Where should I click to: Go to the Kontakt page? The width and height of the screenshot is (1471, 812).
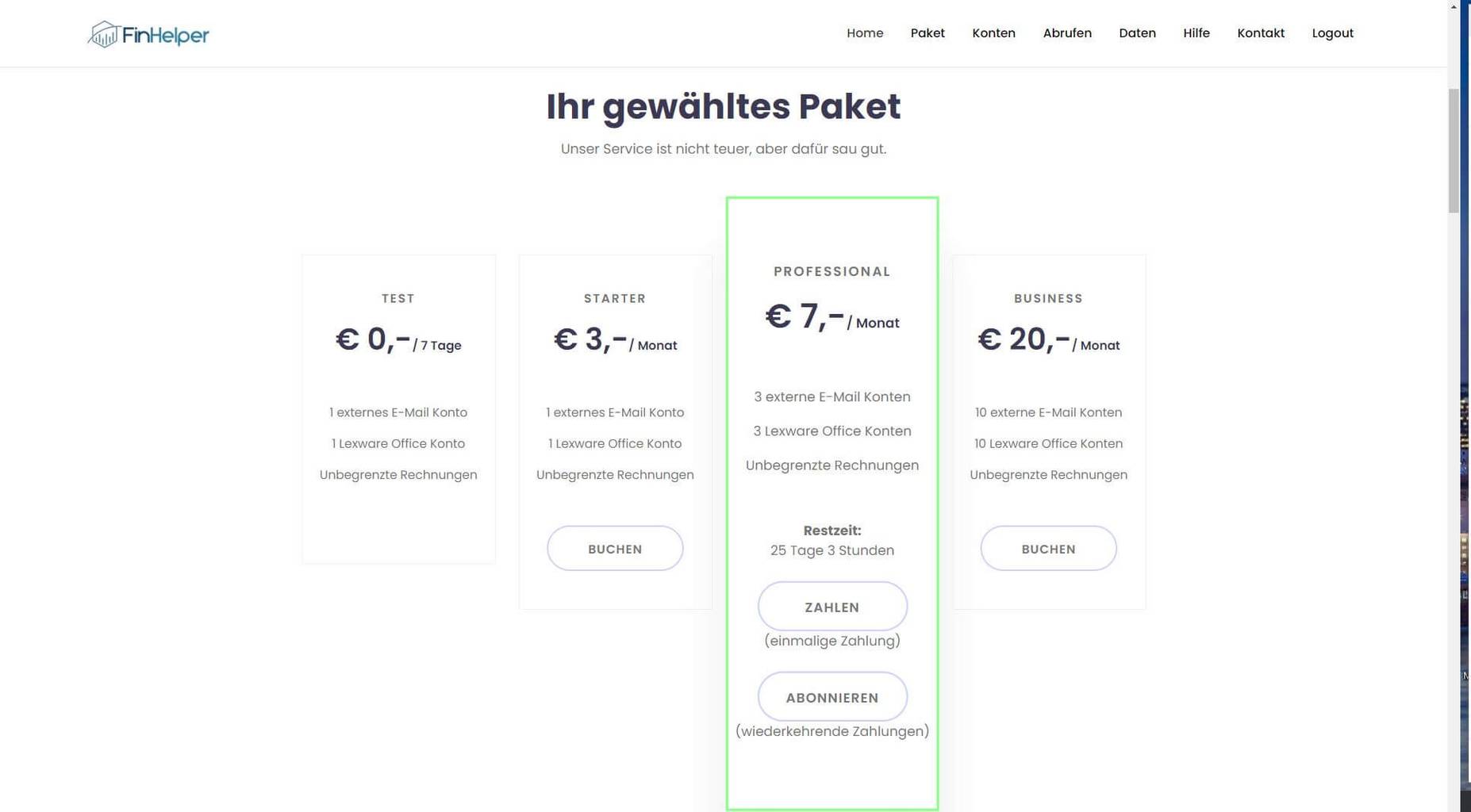click(1260, 33)
